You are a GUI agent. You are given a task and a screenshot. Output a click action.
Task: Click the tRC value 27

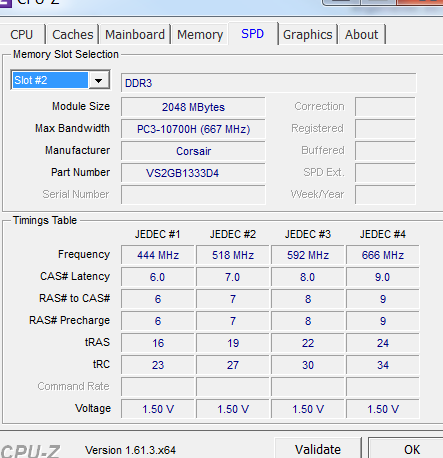coord(233,365)
